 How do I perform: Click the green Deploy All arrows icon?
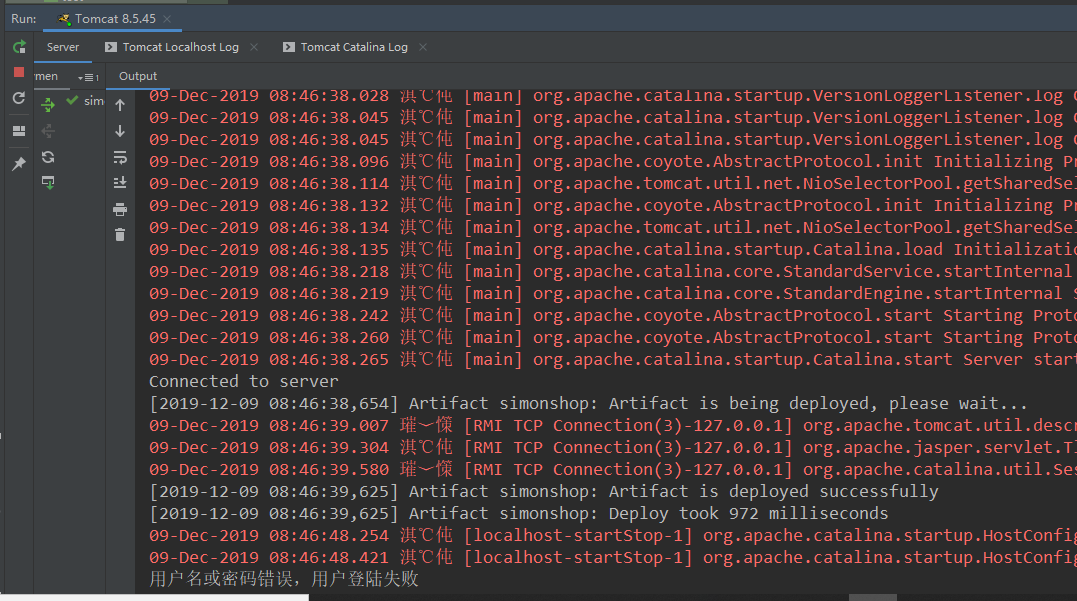pyautogui.click(x=48, y=104)
